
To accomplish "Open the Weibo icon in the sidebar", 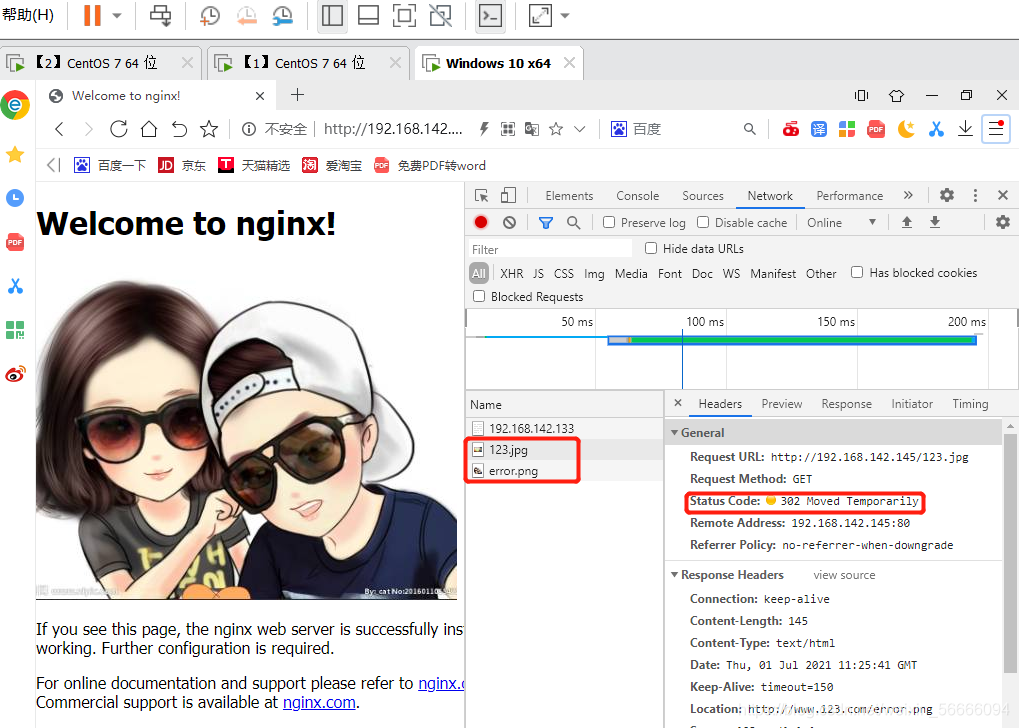I will click(x=15, y=374).
